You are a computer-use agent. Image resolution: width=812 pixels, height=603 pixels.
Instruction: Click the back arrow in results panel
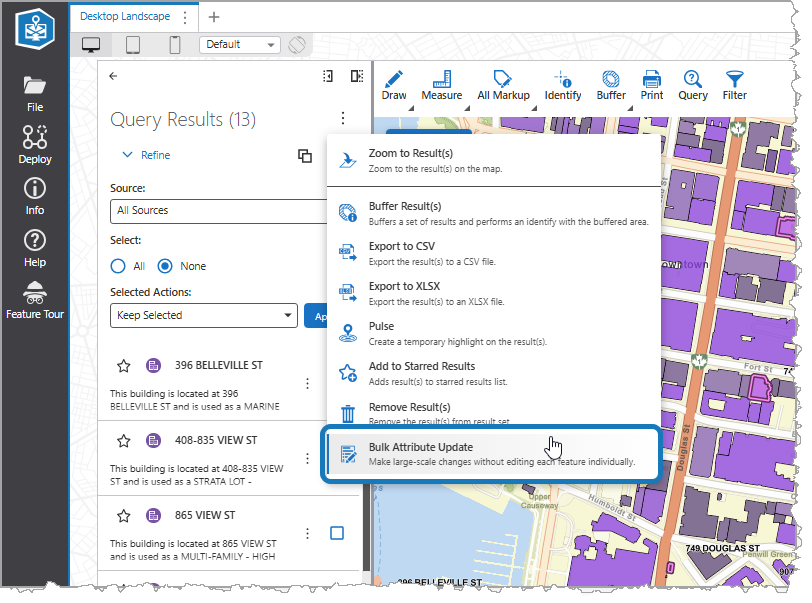click(113, 76)
